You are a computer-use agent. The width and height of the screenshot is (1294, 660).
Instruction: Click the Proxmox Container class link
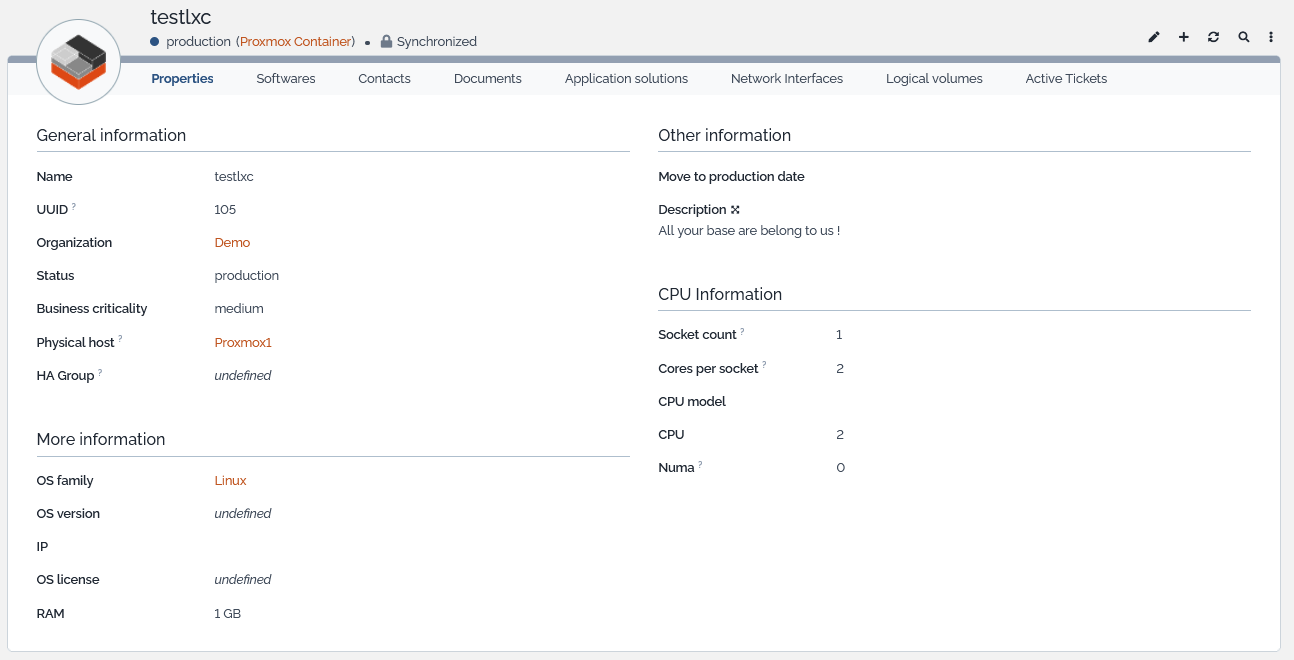(296, 42)
